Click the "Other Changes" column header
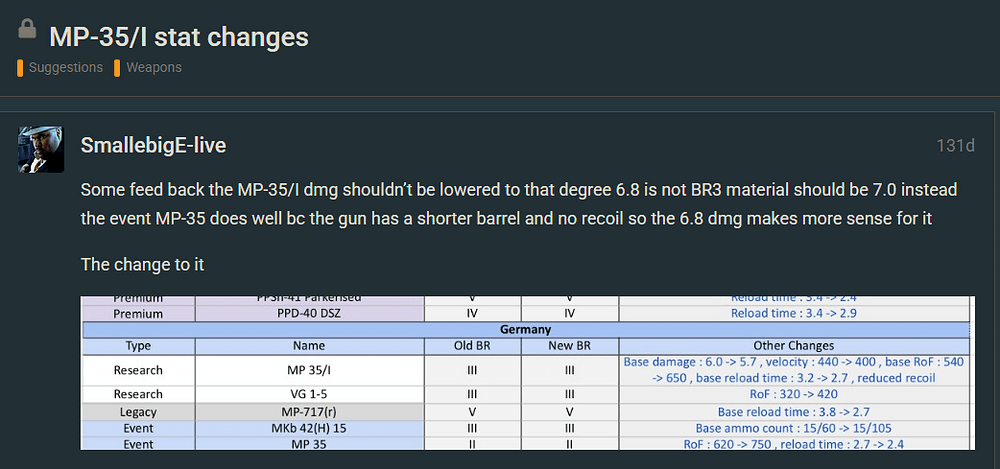Image resolution: width=1000 pixels, height=469 pixels. pos(793,346)
